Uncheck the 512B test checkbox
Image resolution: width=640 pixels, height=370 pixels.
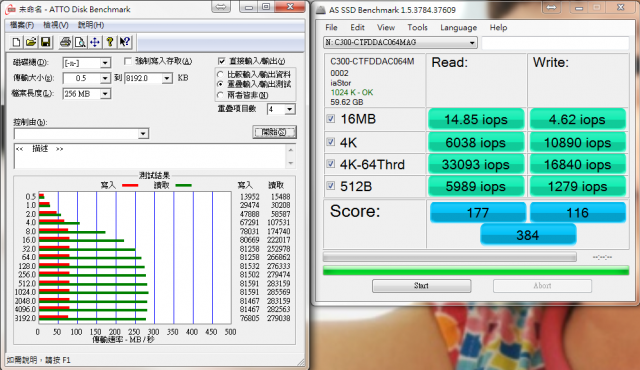click(x=331, y=186)
